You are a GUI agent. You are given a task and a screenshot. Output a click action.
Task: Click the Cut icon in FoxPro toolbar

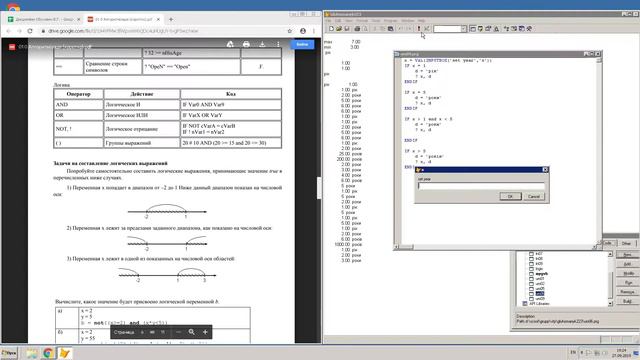click(375, 29)
